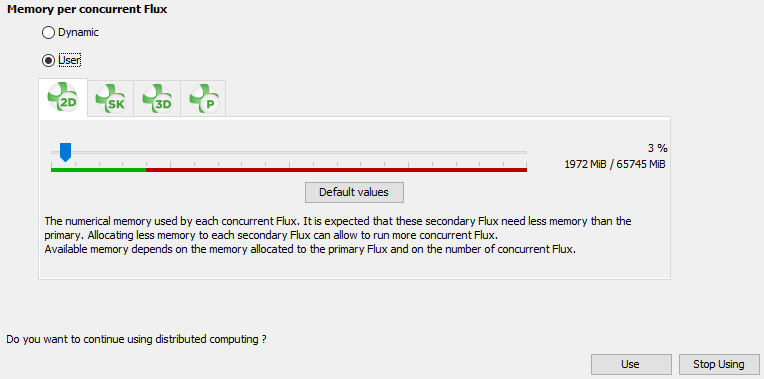Viewport: 764px width, 379px height.
Task: Click the red zone of the memory bar
Action: 336,170
